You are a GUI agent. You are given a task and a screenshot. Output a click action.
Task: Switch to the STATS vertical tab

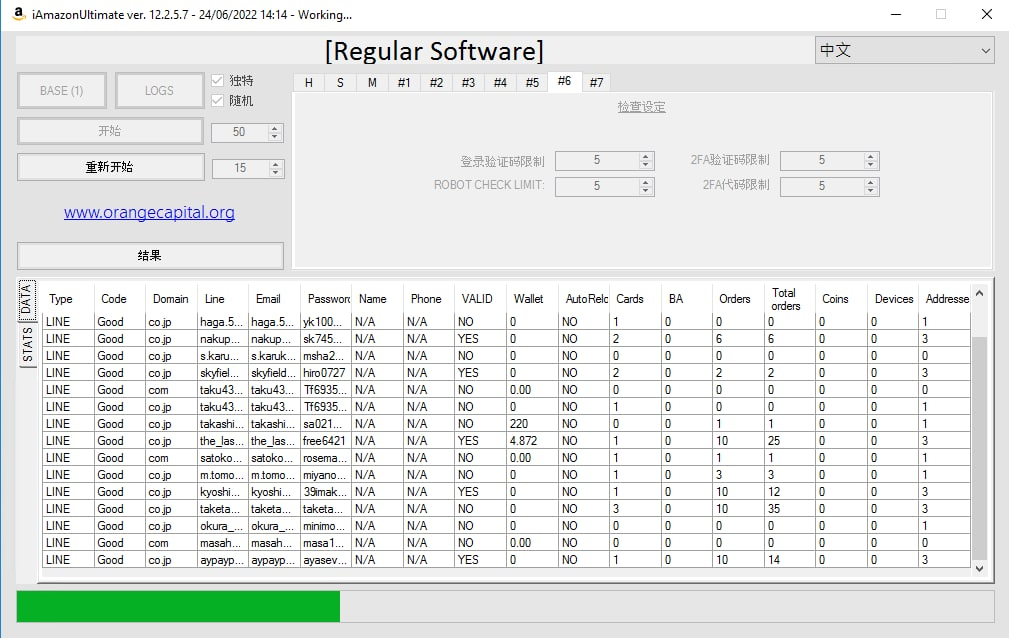click(27, 344)
